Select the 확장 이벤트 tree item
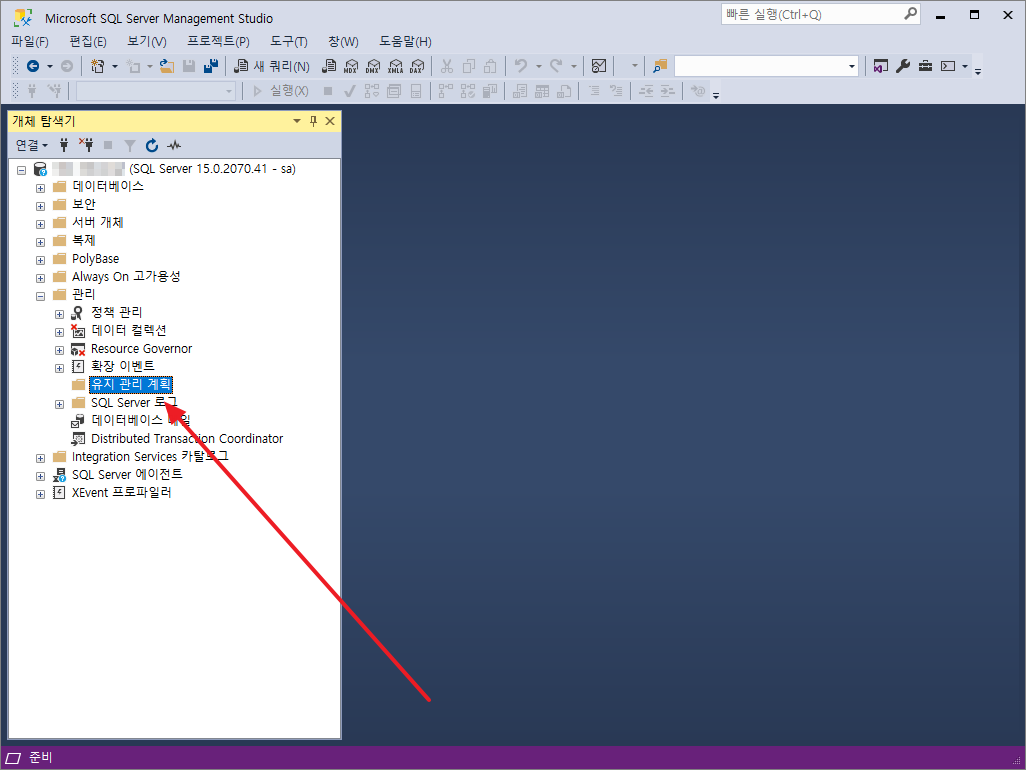 click(122, 366)
